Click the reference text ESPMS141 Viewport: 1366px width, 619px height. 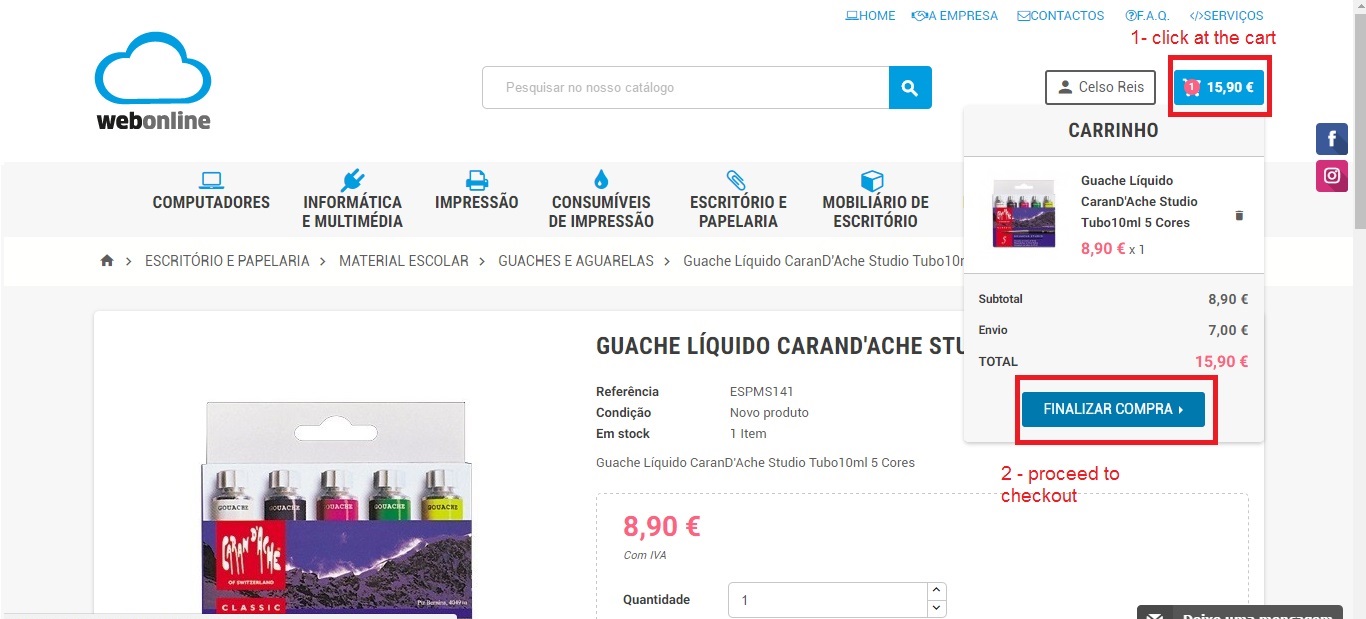click(x=762, y=392)
